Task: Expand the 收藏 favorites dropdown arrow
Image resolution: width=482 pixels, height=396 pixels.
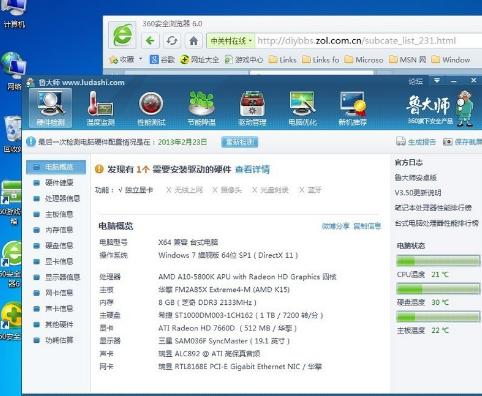Action: point(141,59)
